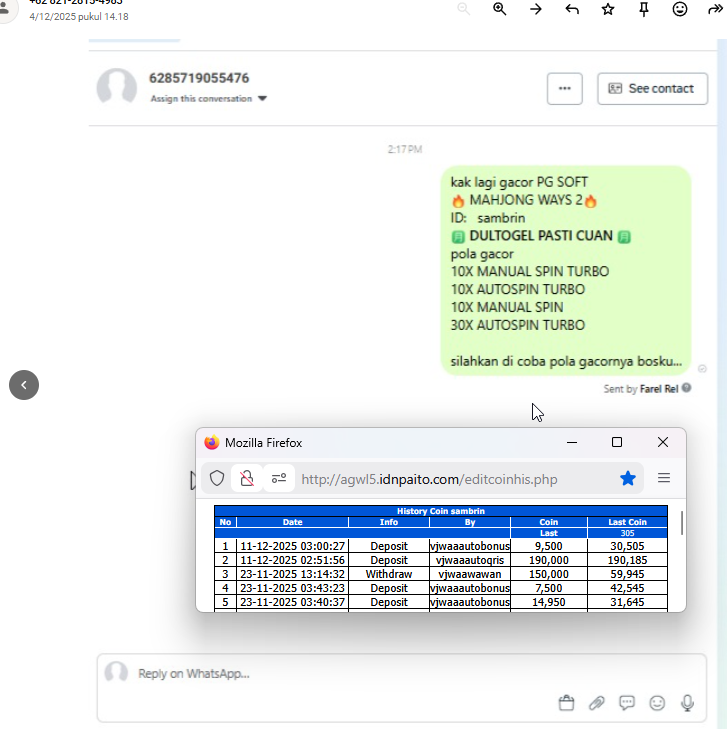Click the help icon next to Farel Rel
Viewport: 727px width, 729px height.
tap(687, 388)
